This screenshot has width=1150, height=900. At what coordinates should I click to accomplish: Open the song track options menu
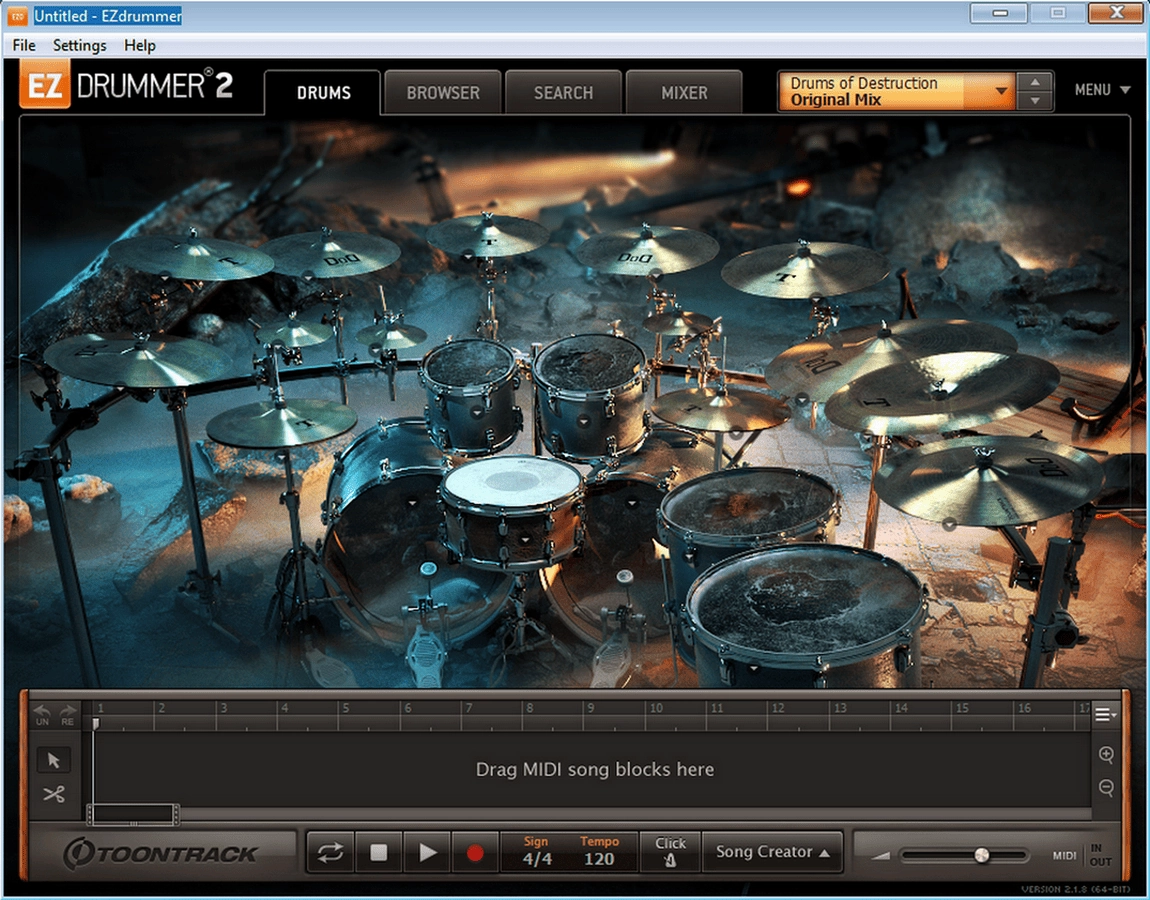tap(1105, 714)
